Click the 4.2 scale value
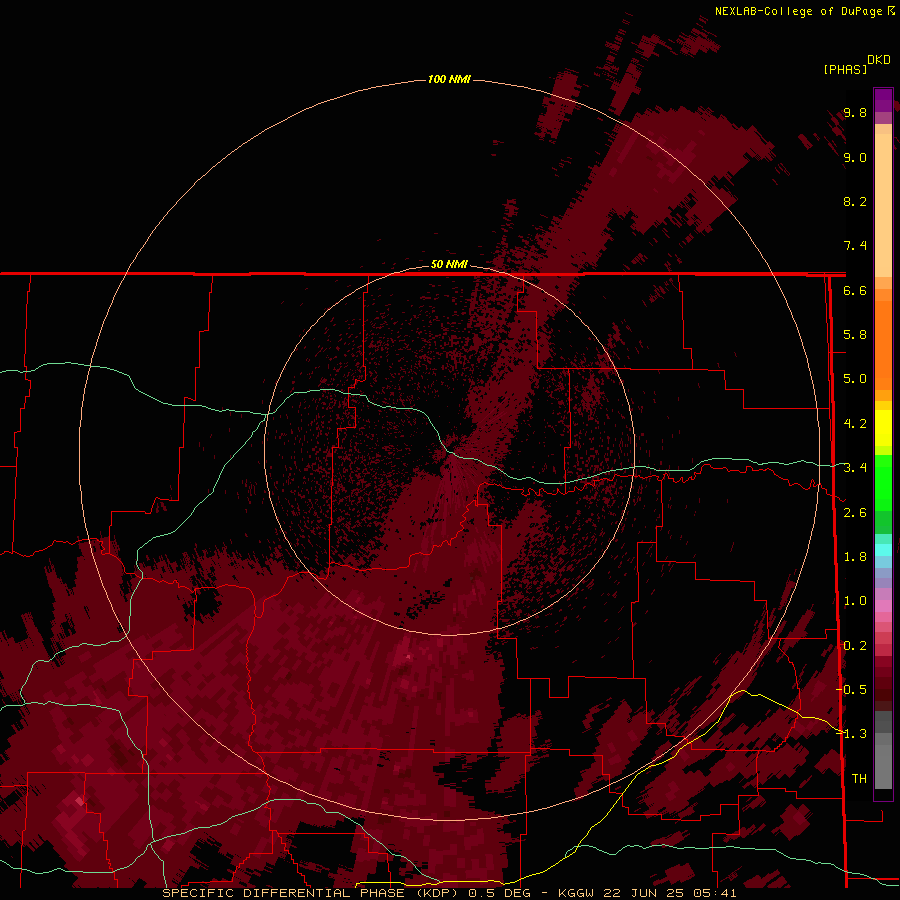Viewport: 900px width, 900px height. point(855,424)
